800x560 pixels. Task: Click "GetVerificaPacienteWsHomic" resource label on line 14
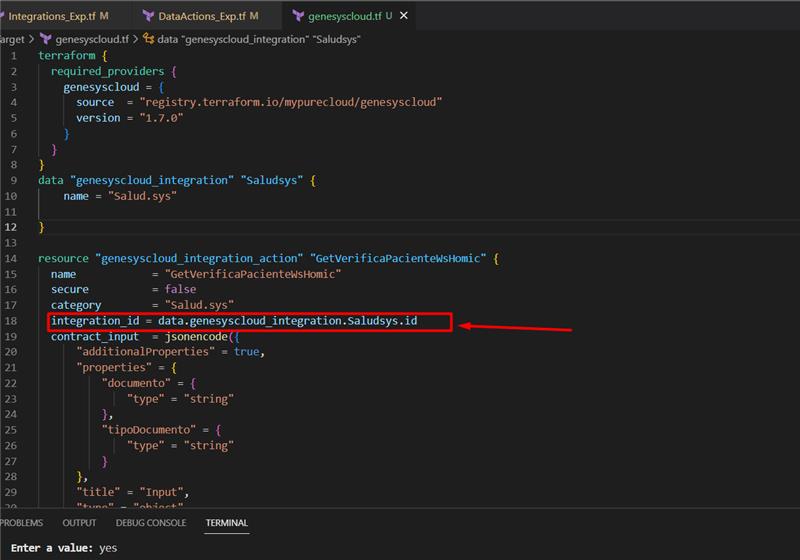[398, 259]
